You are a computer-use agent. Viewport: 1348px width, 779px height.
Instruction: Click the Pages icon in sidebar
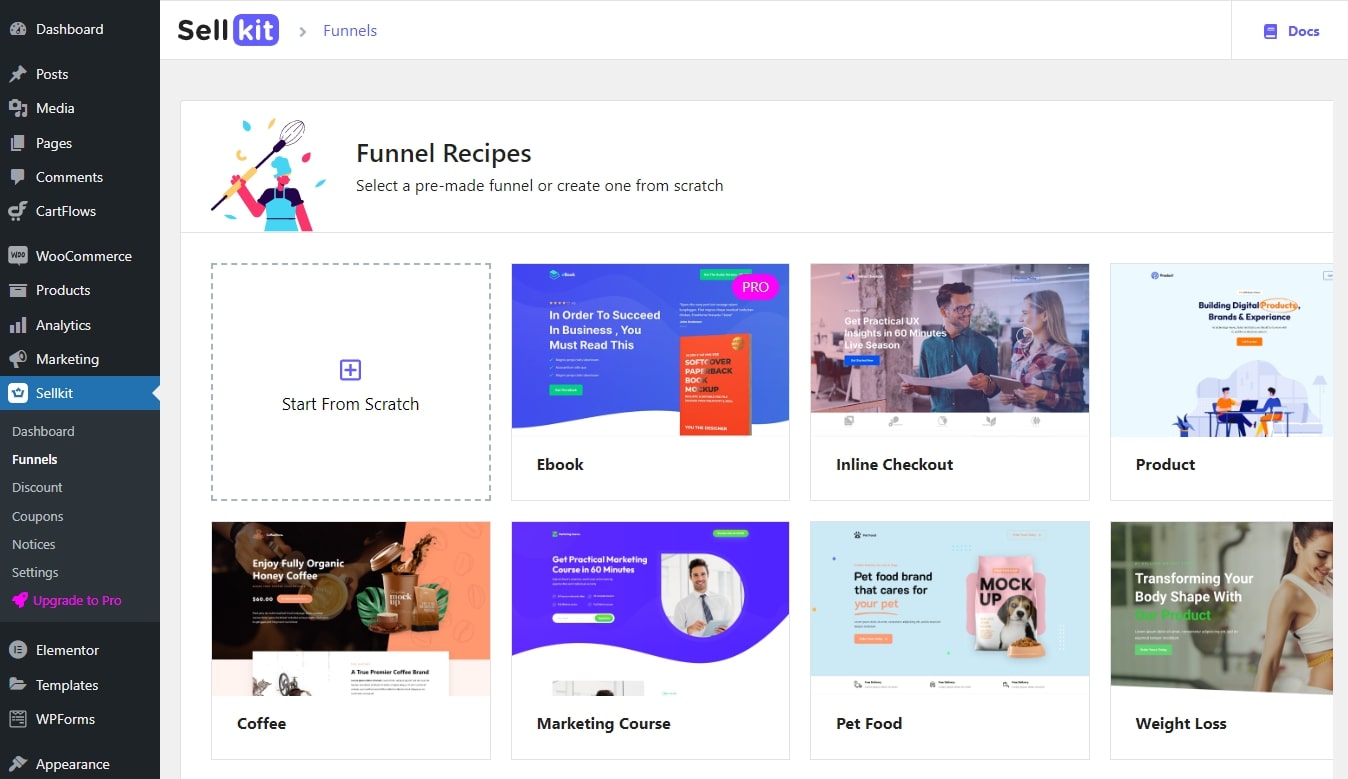click(x=18, y=143)
